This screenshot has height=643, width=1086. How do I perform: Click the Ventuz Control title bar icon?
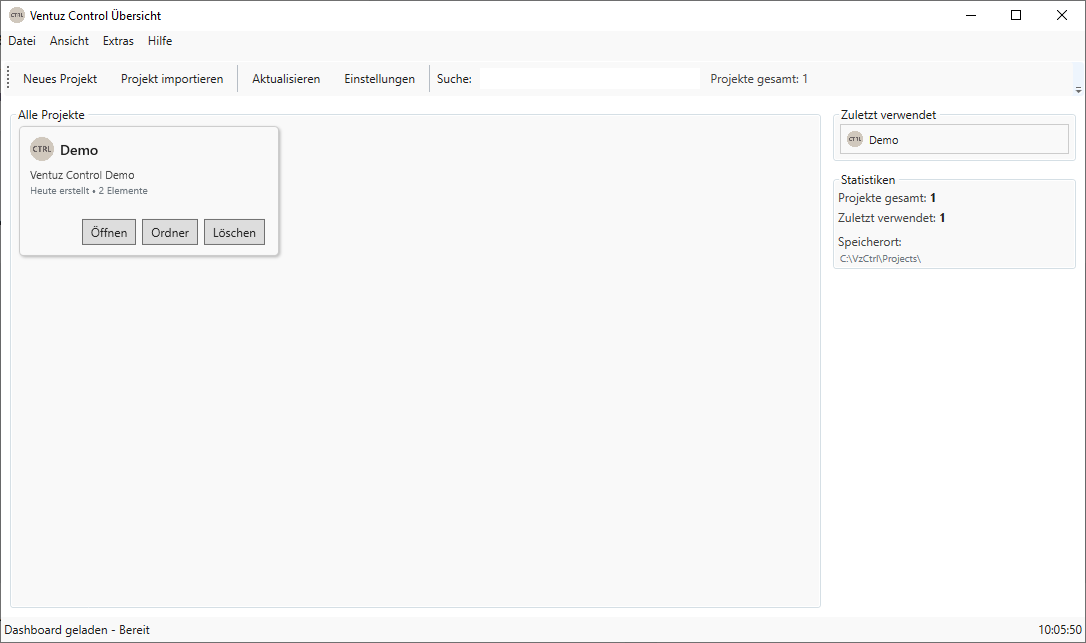17,15
